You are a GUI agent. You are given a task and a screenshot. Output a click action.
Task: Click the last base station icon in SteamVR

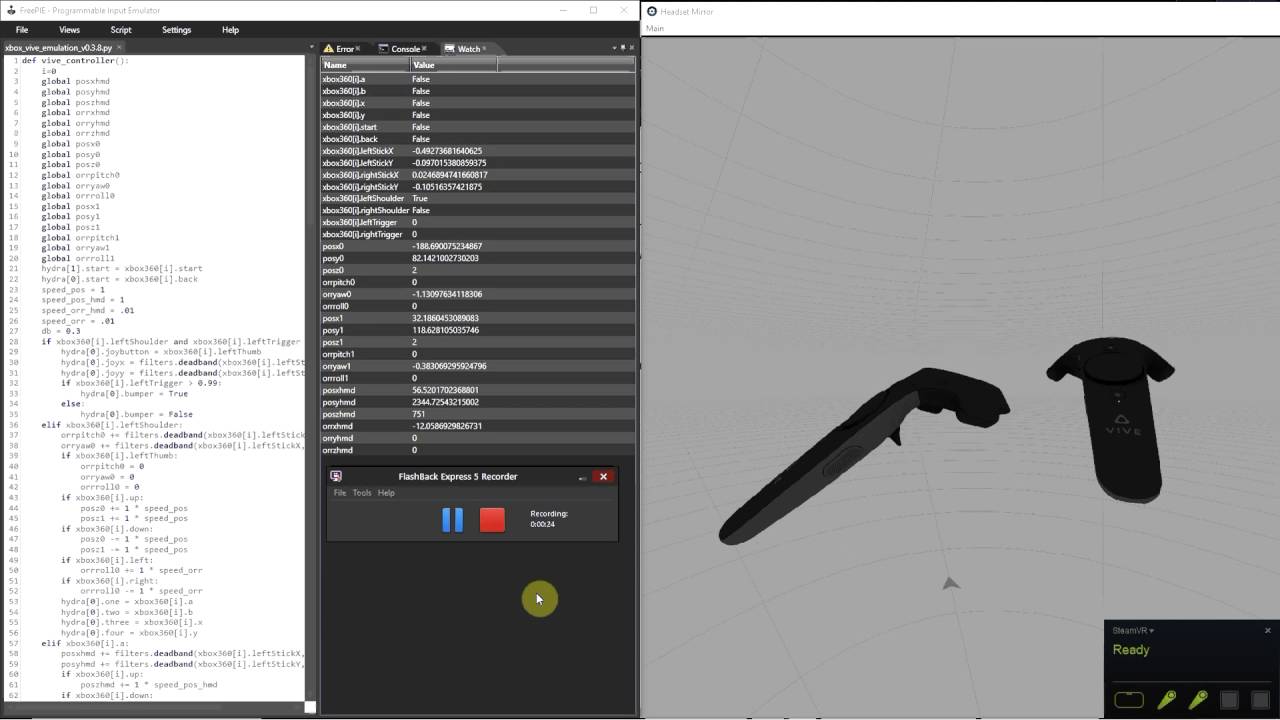click(1260, 700)
